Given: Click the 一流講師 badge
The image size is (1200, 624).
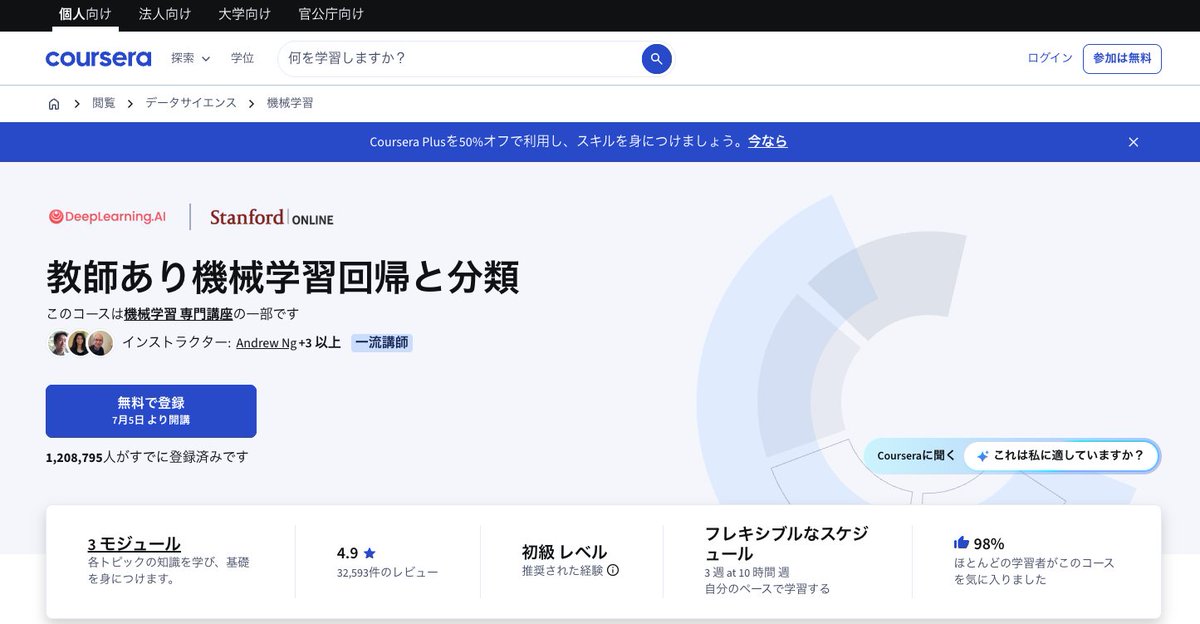Looking at the screenshot, I should coord(382,343).
